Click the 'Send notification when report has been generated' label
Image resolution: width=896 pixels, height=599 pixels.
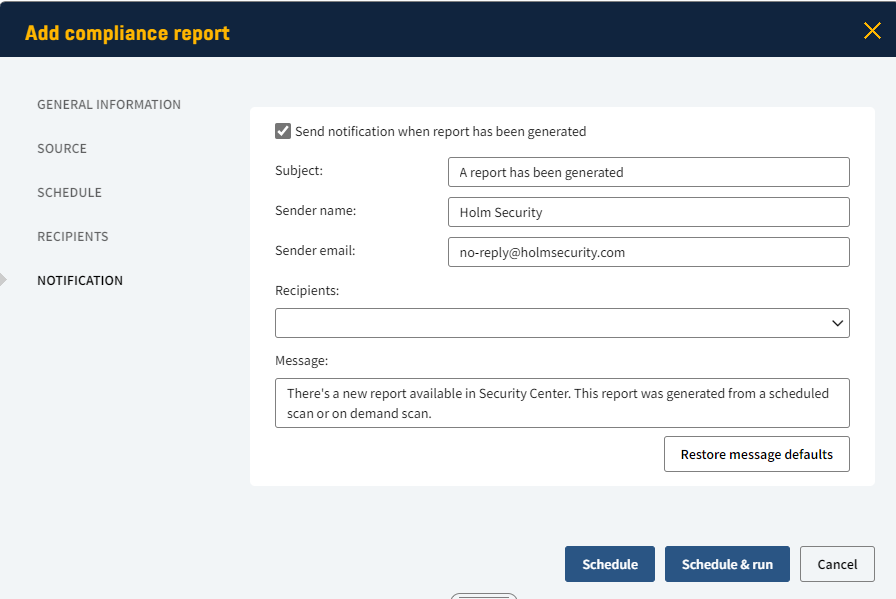point(440,131)
